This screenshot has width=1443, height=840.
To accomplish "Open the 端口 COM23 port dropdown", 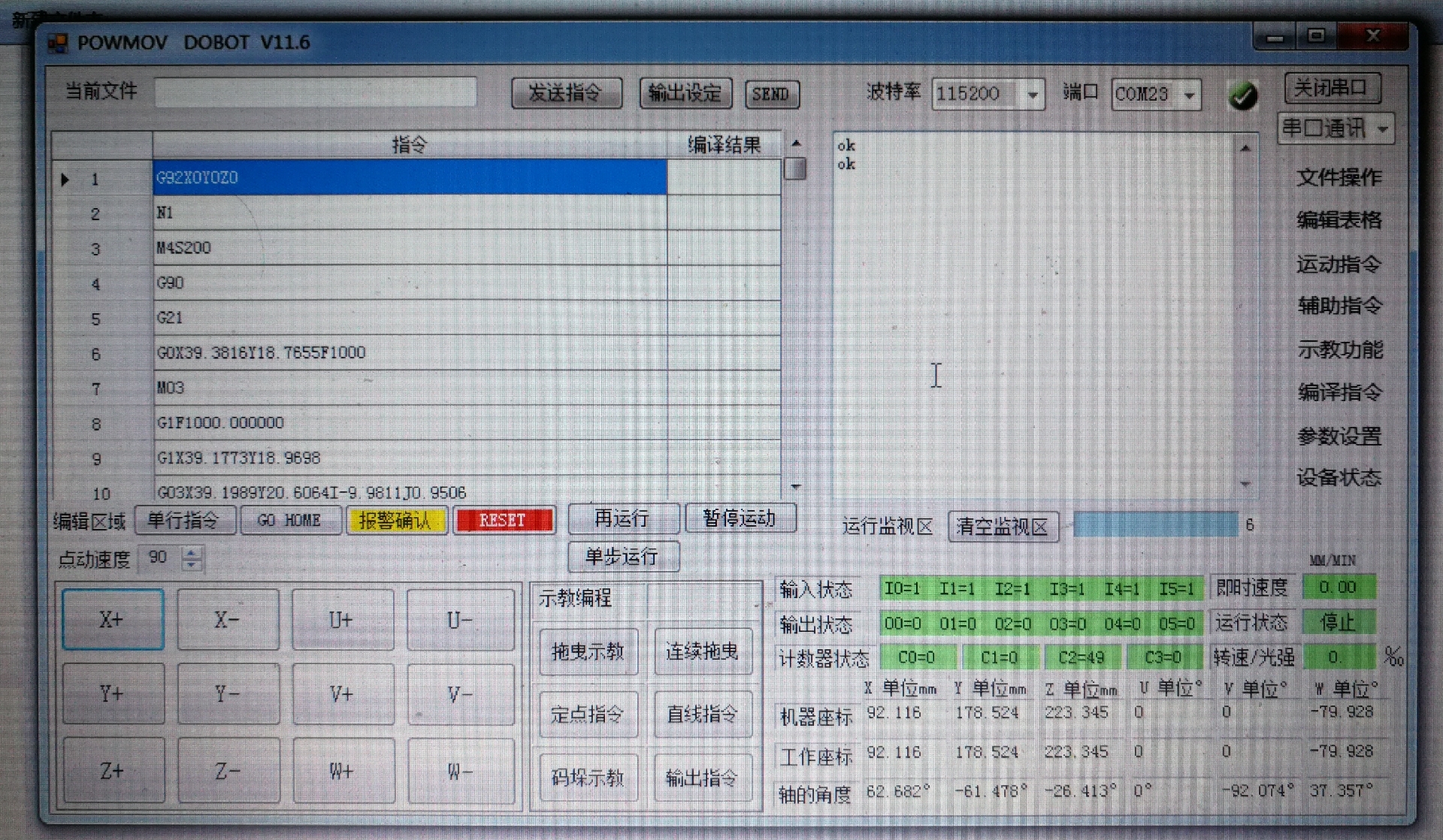I will (1189, 95).
